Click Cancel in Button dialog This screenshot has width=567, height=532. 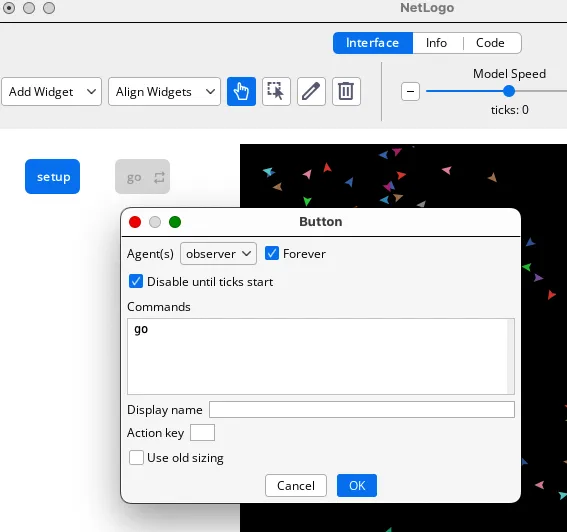tap(296, 485)
